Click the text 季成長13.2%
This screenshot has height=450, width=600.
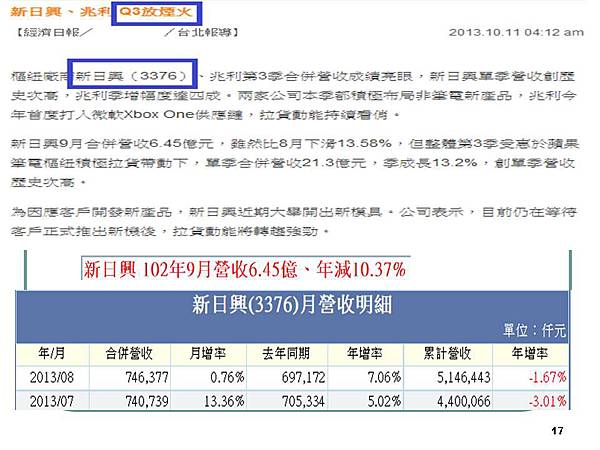(430, 163)
